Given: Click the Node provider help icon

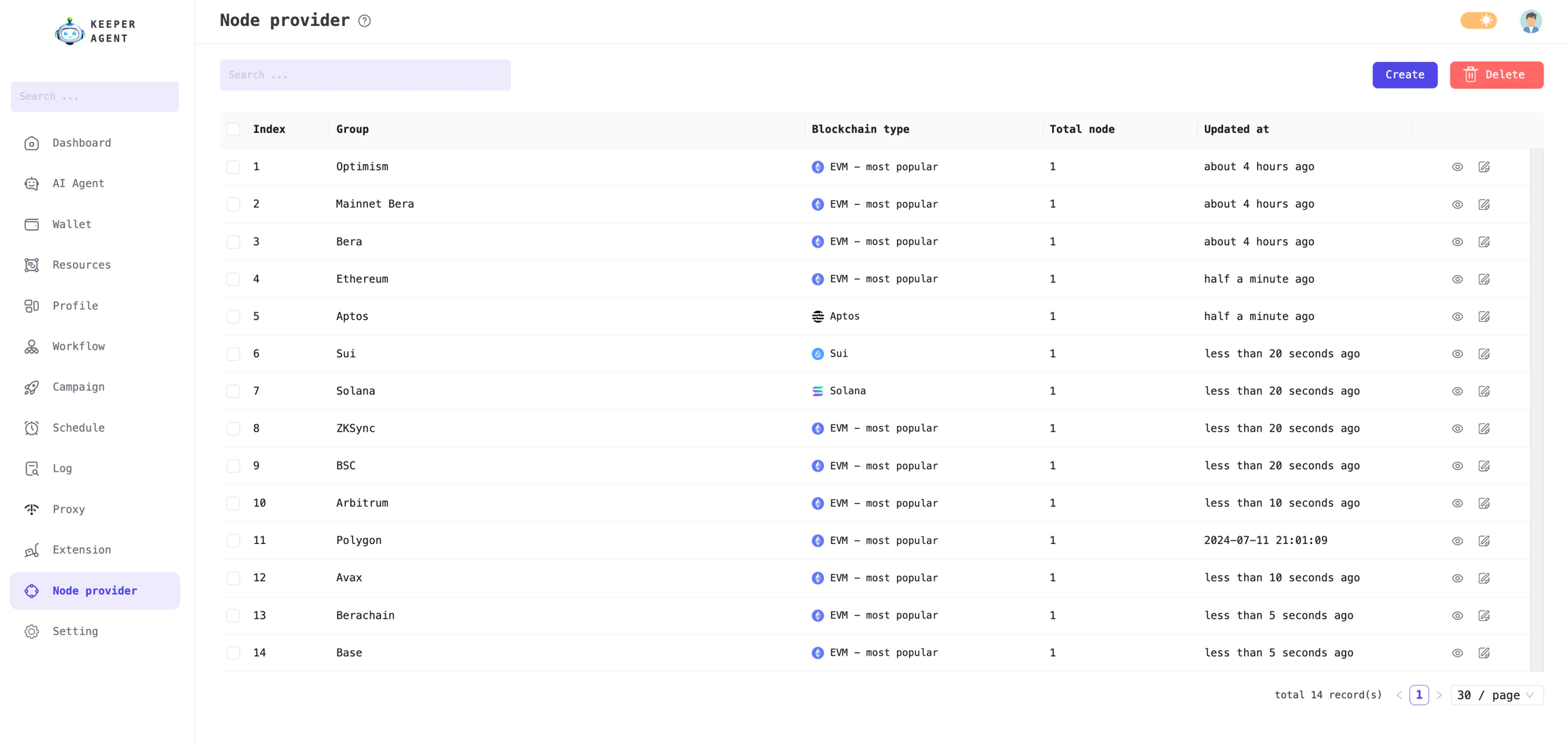Looking at the screenshot, I should 365,21.
